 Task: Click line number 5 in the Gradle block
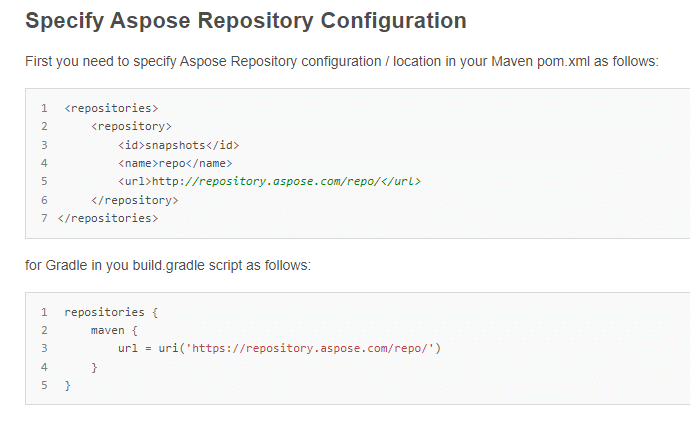click(45, 385)
